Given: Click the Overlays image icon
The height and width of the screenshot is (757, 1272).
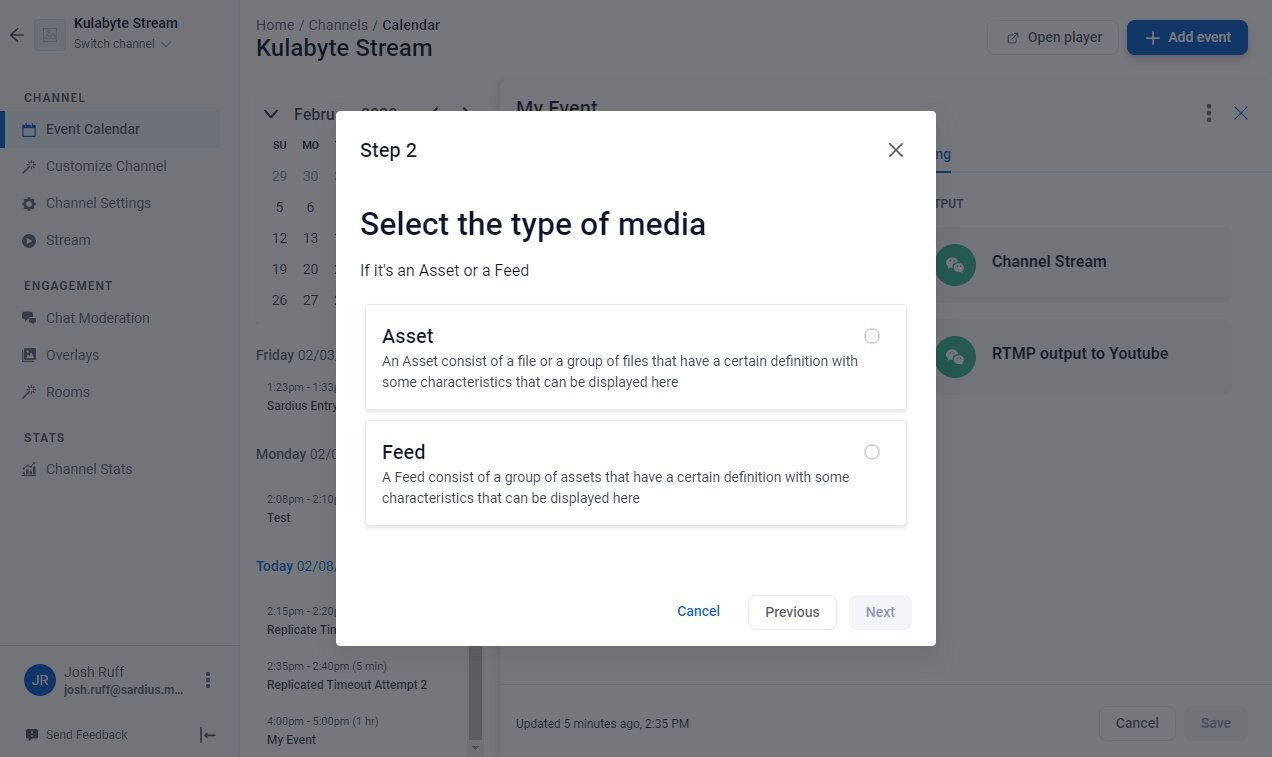Looking at the screenshot, I should pyautogui.click(x=29, y=355).
